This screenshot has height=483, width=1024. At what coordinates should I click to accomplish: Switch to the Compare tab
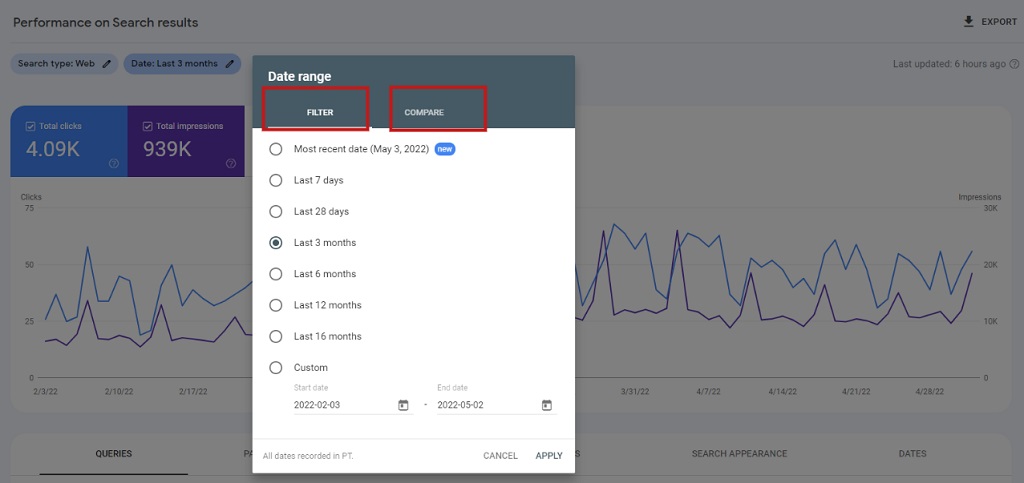coord(424,112)
